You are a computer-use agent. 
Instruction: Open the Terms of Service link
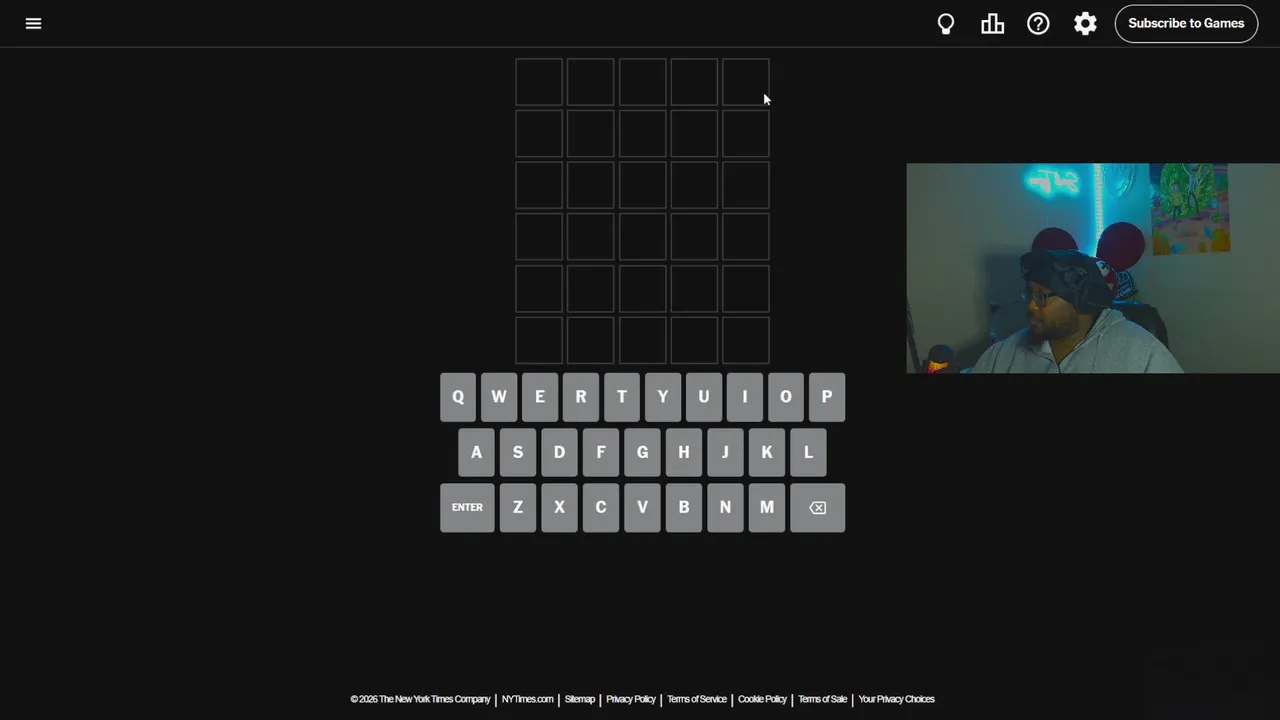[697, 699]
